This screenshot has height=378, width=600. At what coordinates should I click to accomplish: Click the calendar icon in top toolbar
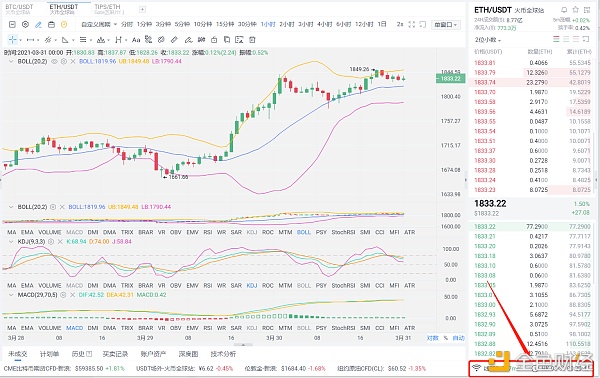tap(51, 24)
